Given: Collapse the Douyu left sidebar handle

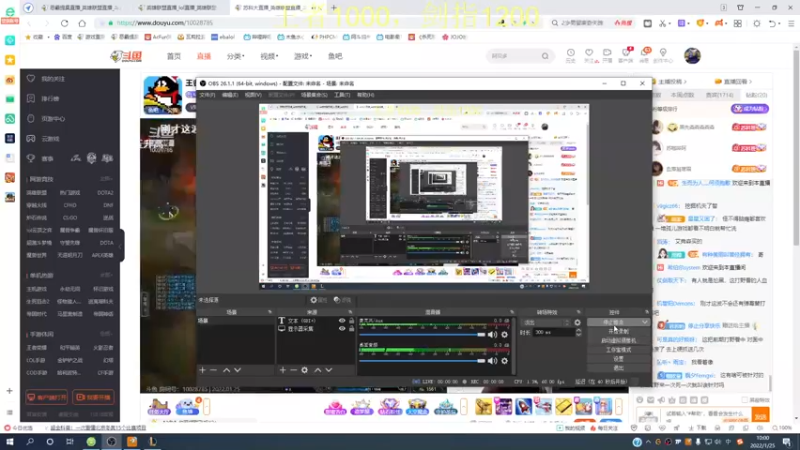Looking at the screenshot, I should [x=121, y=246].
